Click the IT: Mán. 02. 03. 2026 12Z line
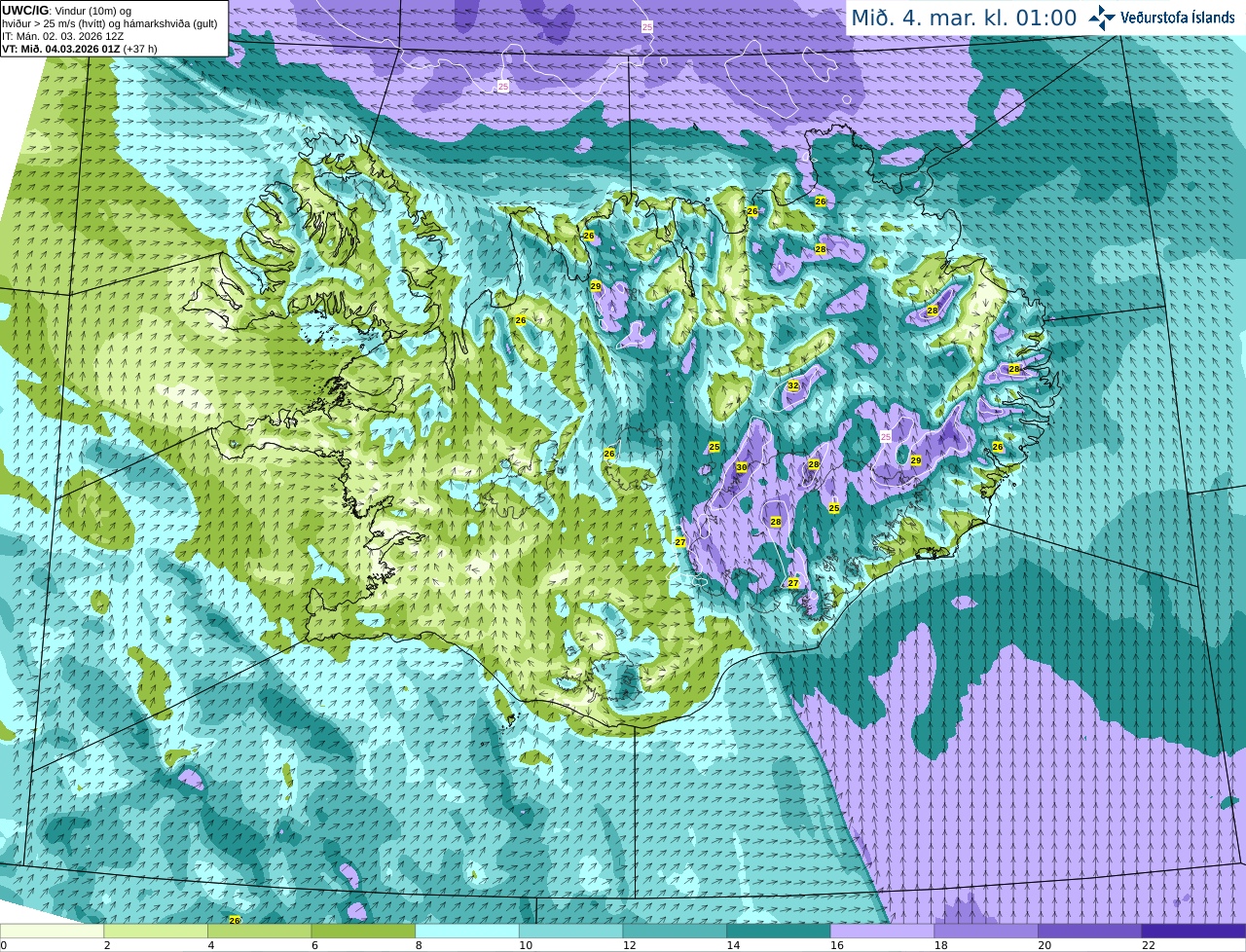 [61, 36]
